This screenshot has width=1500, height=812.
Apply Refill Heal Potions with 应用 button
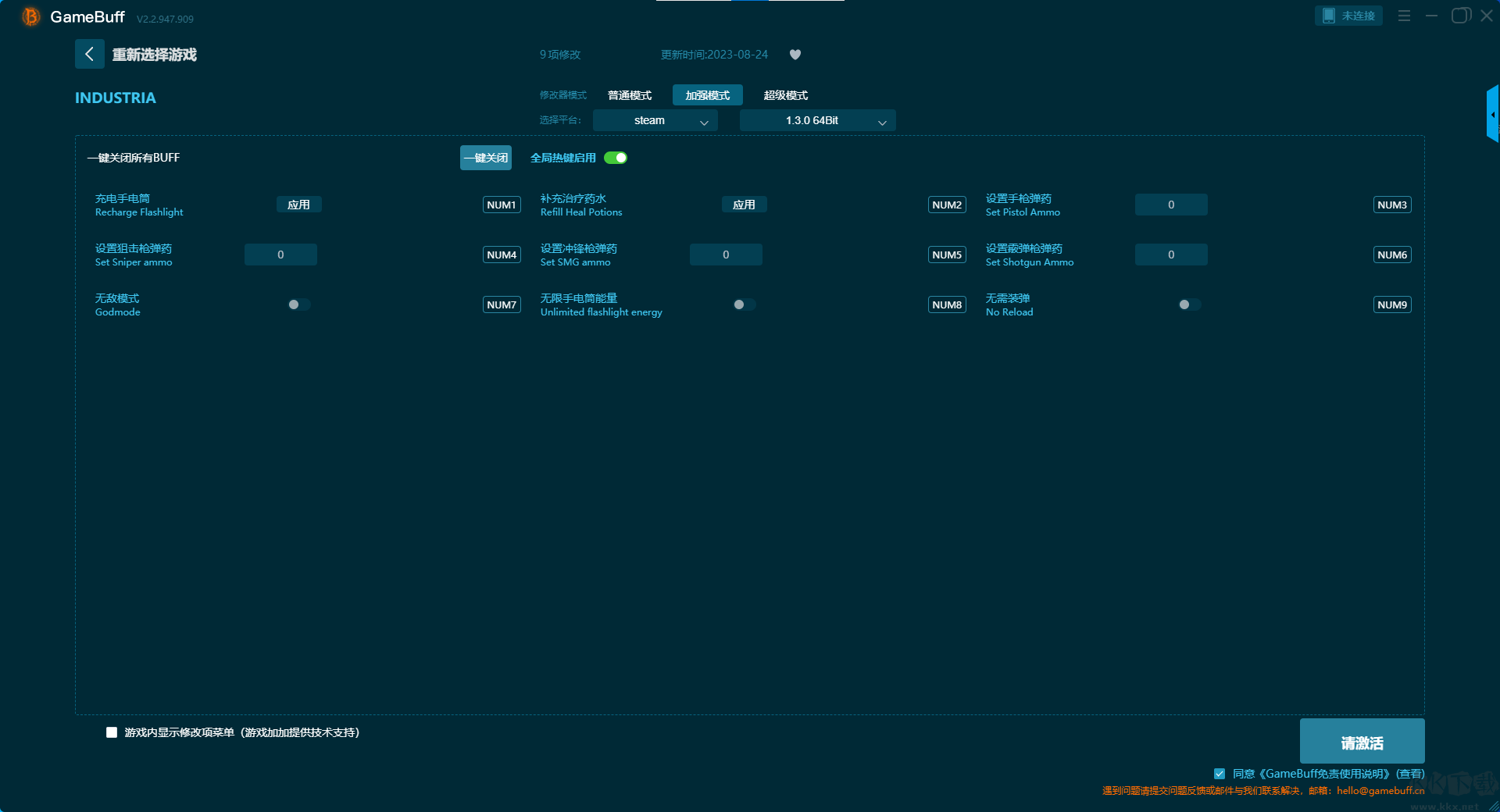pyautogui.click(x=745, y=205)
